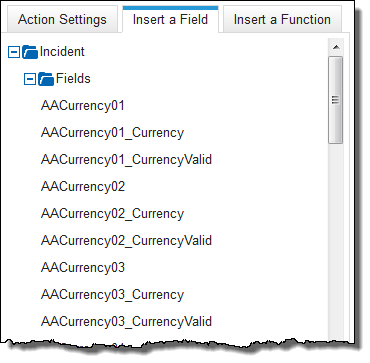Select the AACurrency01 field

pyautogui.click(x=83, y=106)
